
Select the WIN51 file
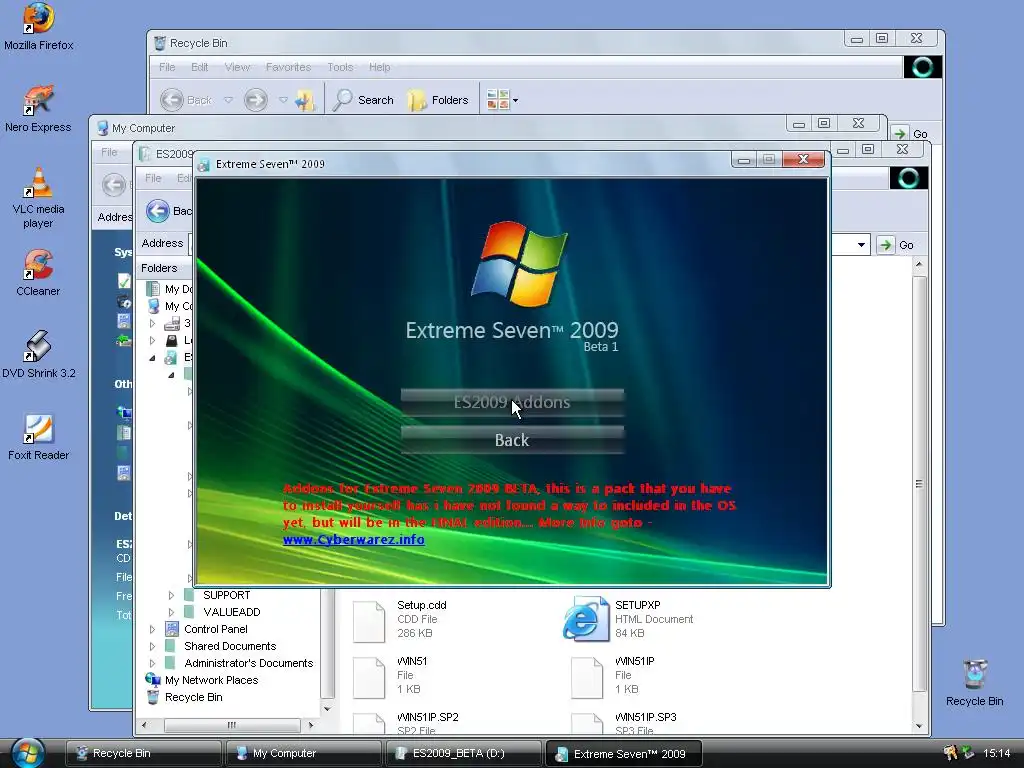click(391, 675)
